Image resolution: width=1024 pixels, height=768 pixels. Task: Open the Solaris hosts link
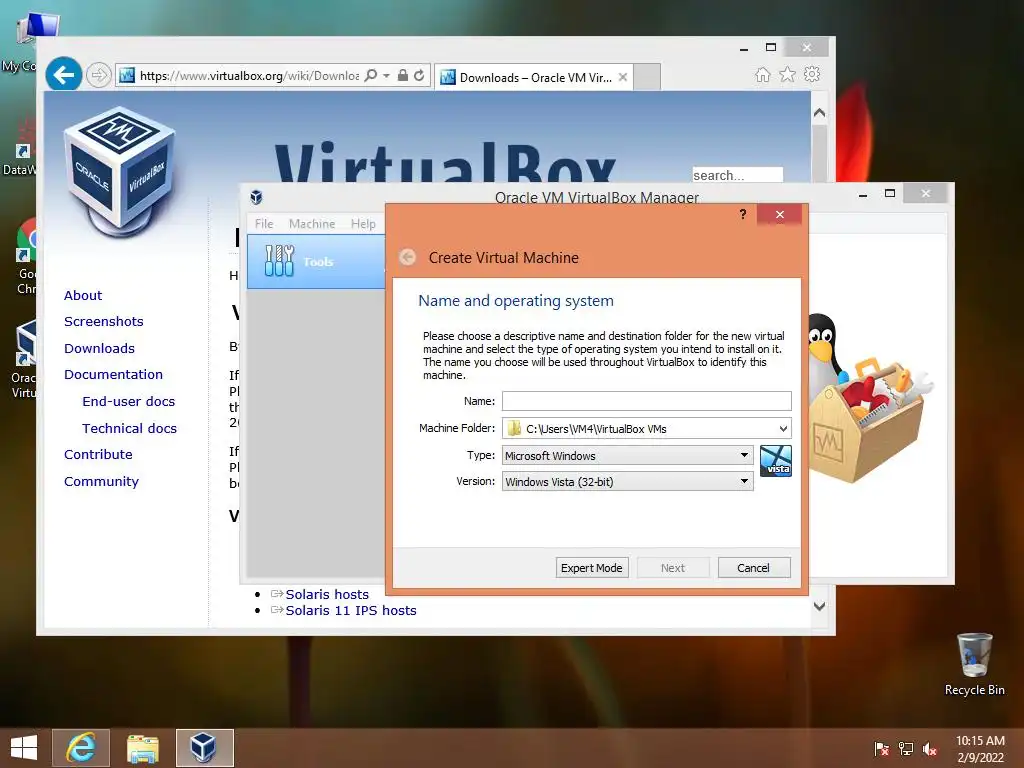click(327, 594)
